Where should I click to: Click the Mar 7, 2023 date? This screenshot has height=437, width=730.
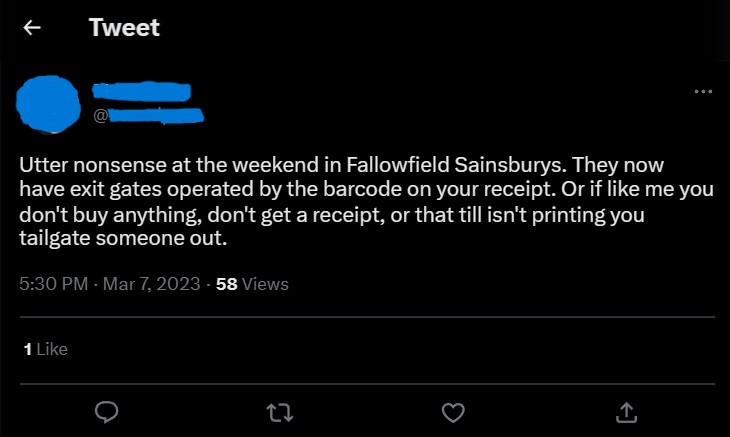(x=151, y=284)
